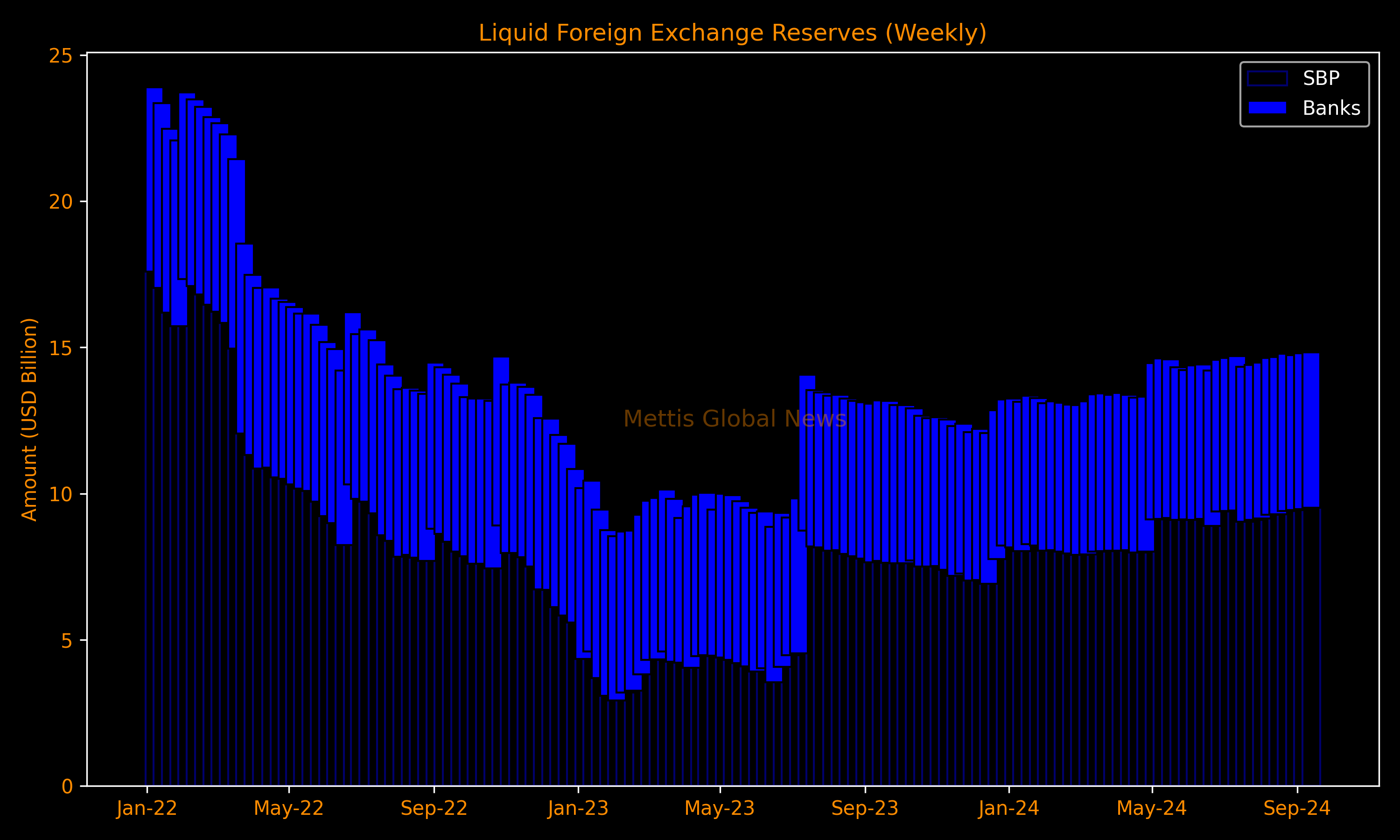Viewport: 1400px width, 840px height.
Task: Click the Banks legend label
Action: click(x=1331, y=107)
